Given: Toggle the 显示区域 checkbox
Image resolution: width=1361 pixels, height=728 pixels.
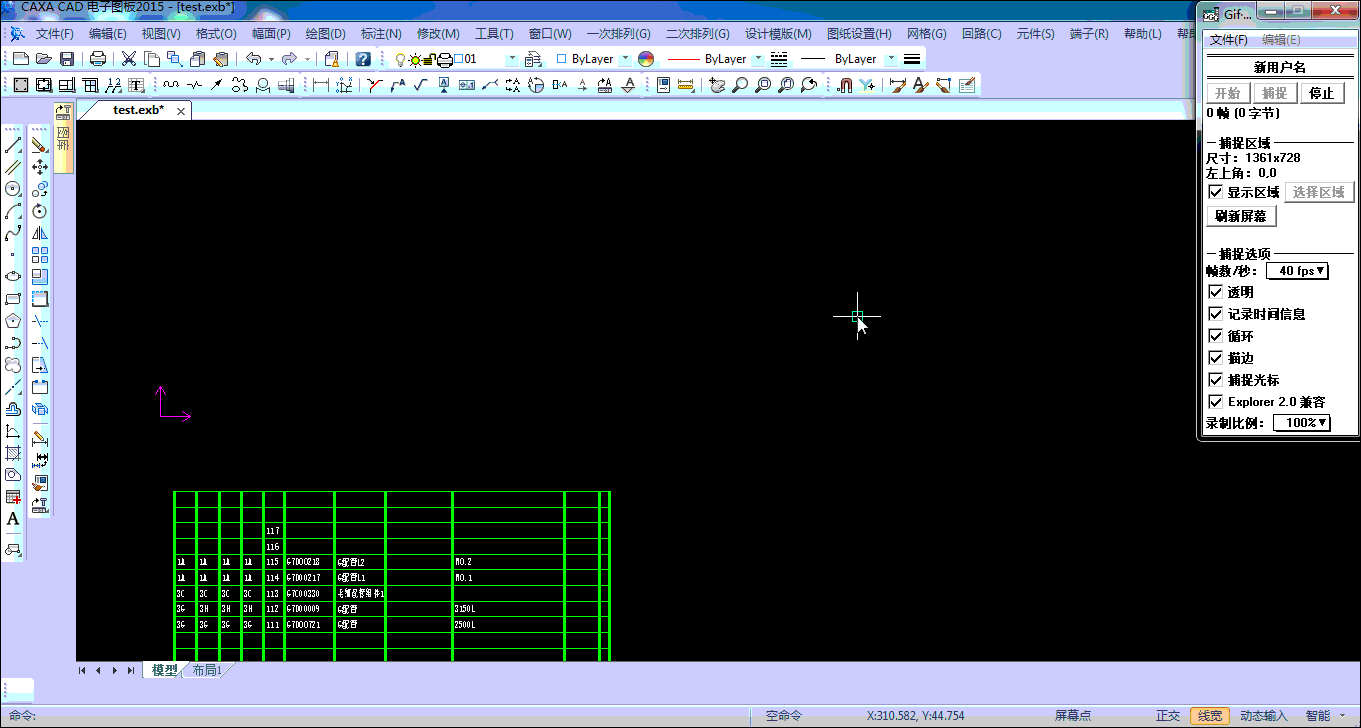Looking at the screenshot, I should (1216, 192).
